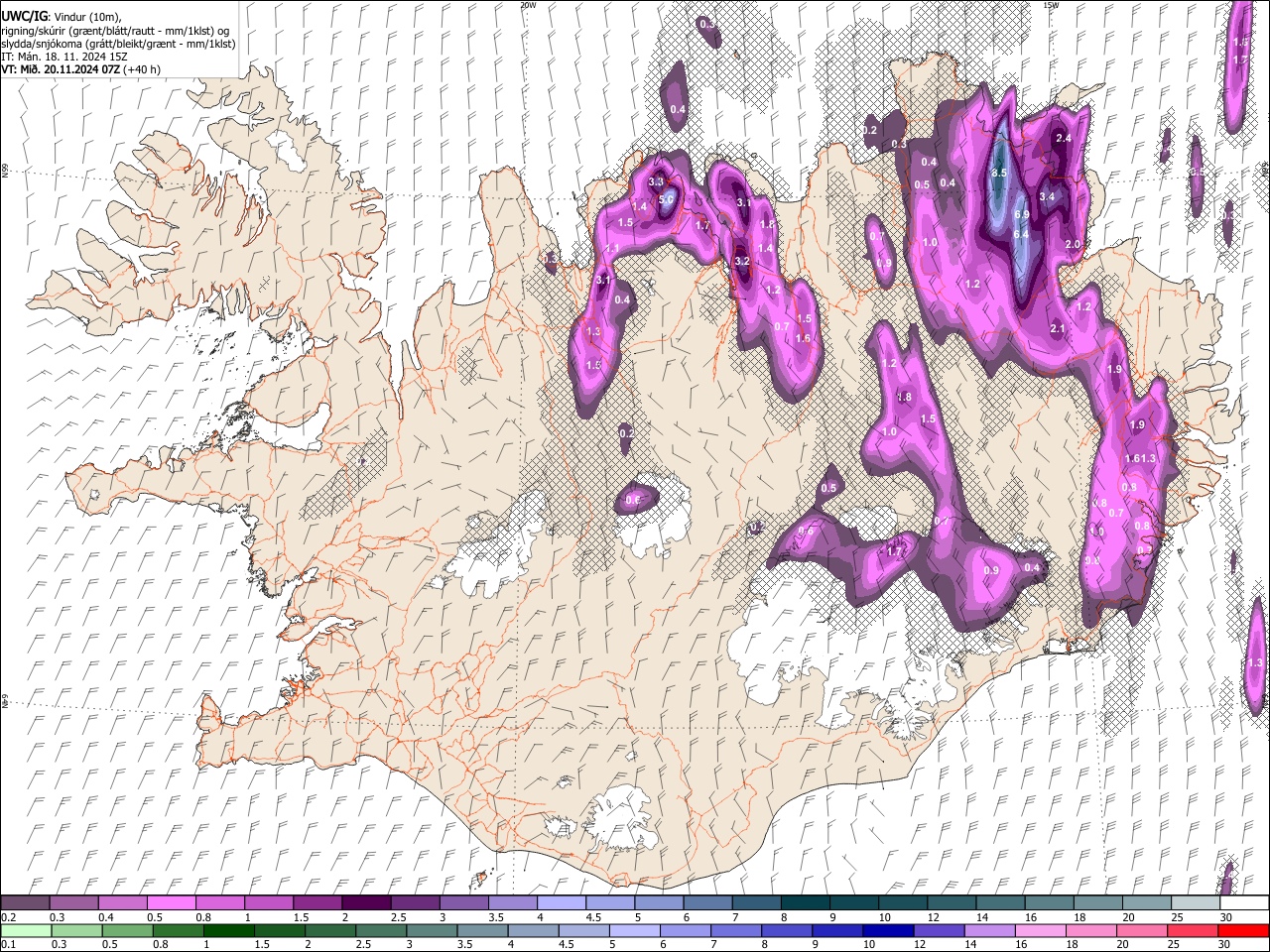Click the 8.5 precipitation value on the map

(x=999, y=173)
